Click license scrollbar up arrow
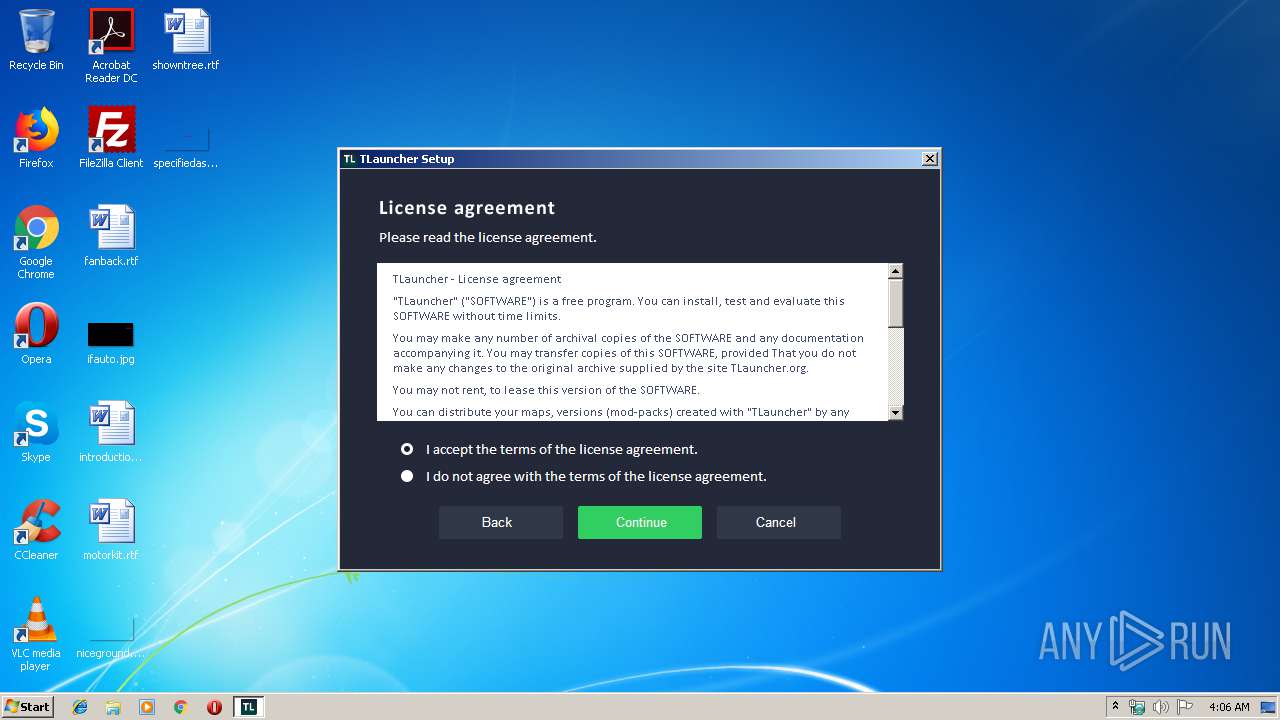Viewport: 1280px width, 720px height. tap(895, 271)
